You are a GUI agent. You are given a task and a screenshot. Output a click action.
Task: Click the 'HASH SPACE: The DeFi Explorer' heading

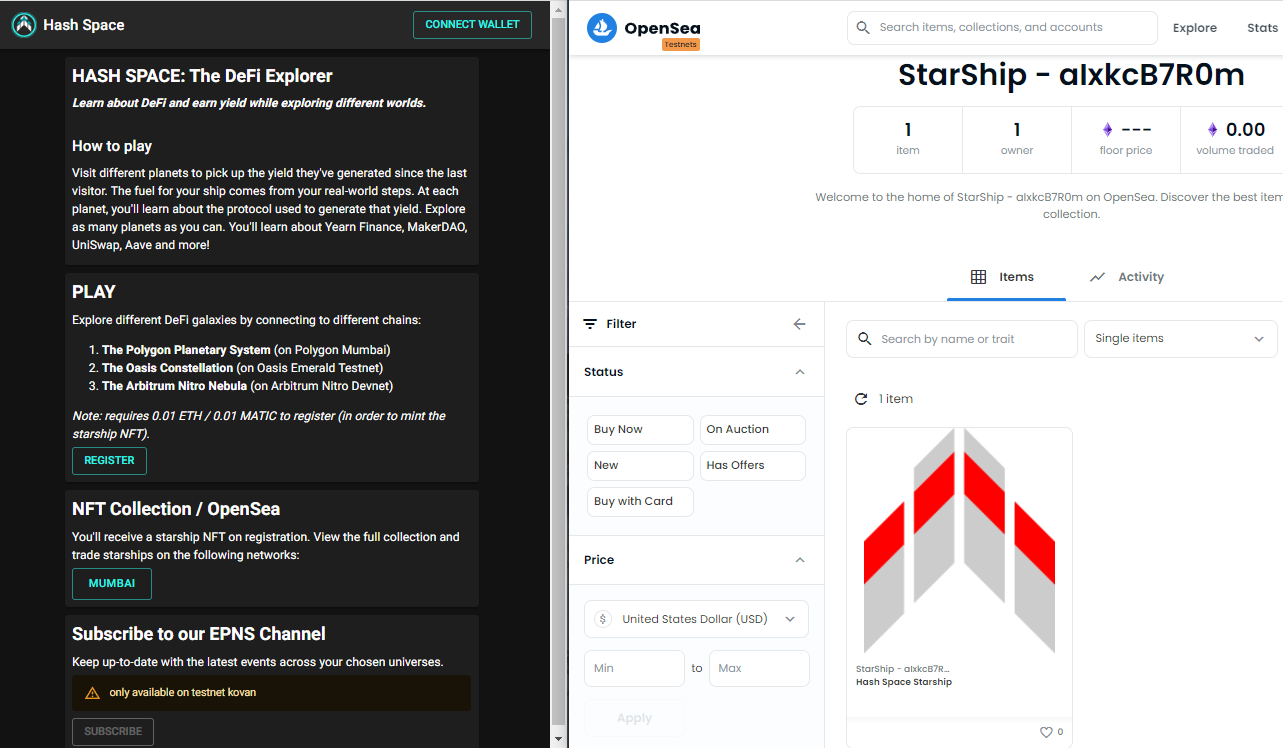(202, 76)
